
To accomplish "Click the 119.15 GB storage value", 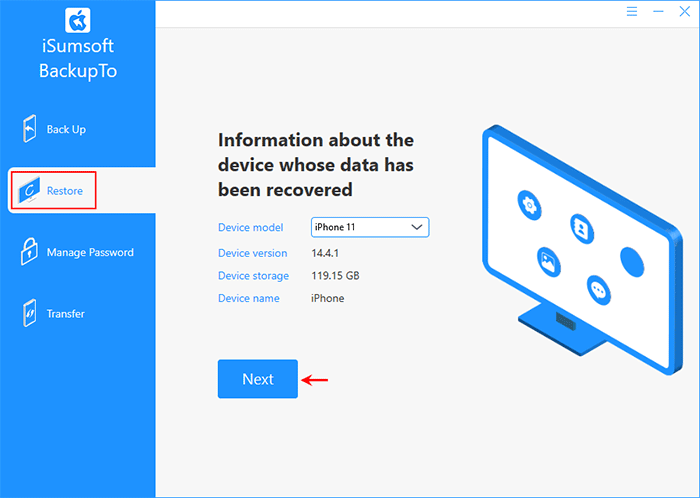I will (x=335, y=276).
